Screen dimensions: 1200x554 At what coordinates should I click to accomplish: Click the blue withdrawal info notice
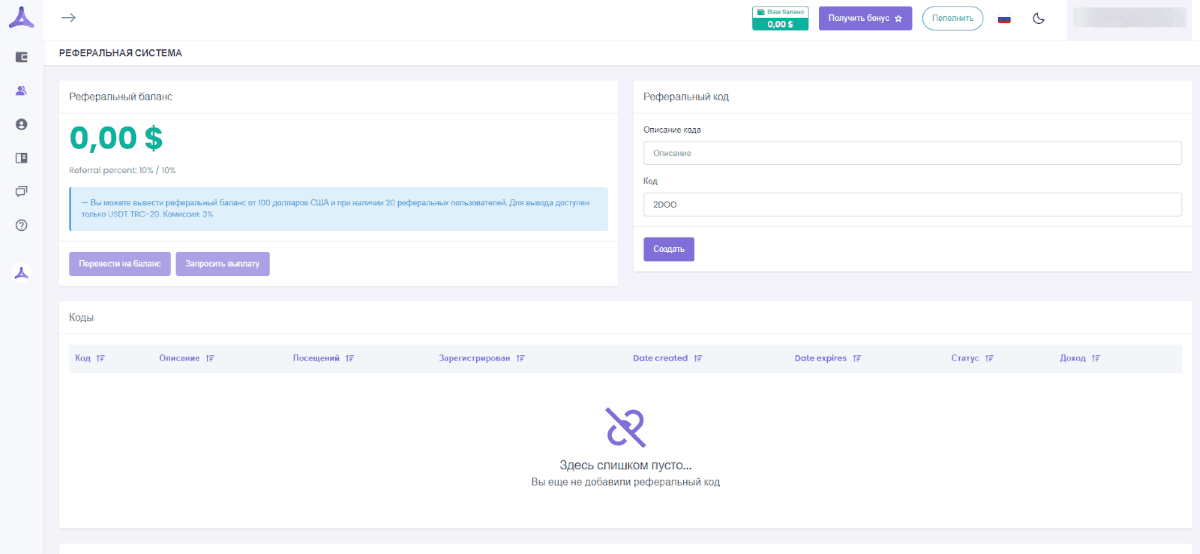click(x=338, y=209)
